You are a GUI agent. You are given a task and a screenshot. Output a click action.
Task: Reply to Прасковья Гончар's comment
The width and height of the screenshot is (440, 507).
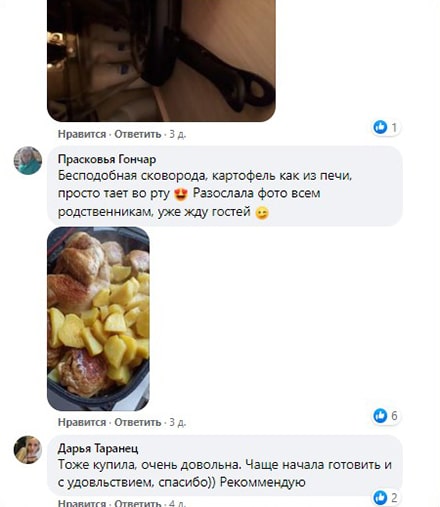click(x=138, y=422)
